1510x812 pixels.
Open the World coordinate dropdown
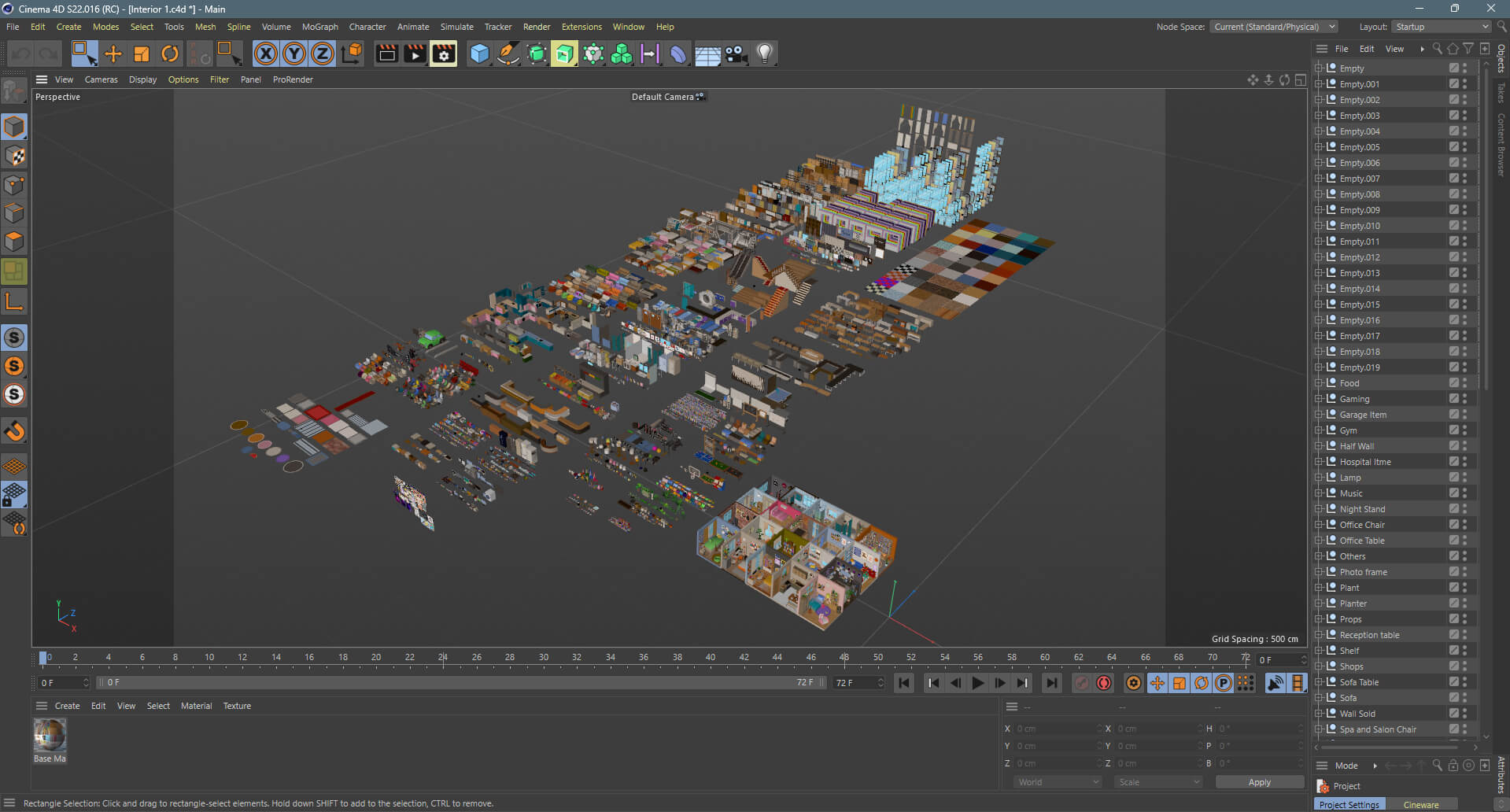[x=1058, y=782]
